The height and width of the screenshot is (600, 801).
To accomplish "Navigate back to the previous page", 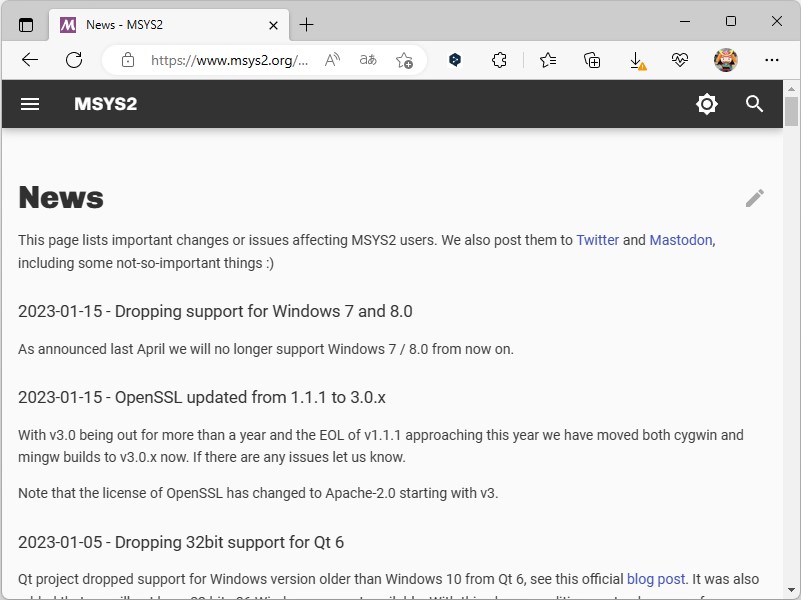I will tap(29, 60).
